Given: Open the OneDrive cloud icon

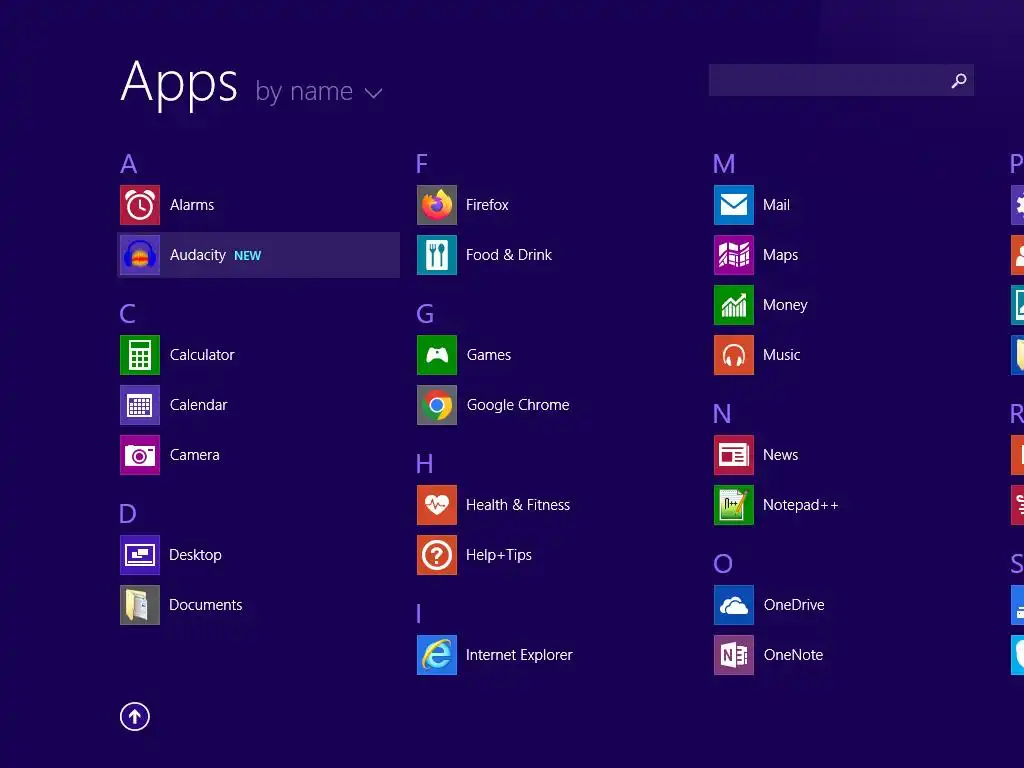Looking at the screenshot, I should (734, 605).
